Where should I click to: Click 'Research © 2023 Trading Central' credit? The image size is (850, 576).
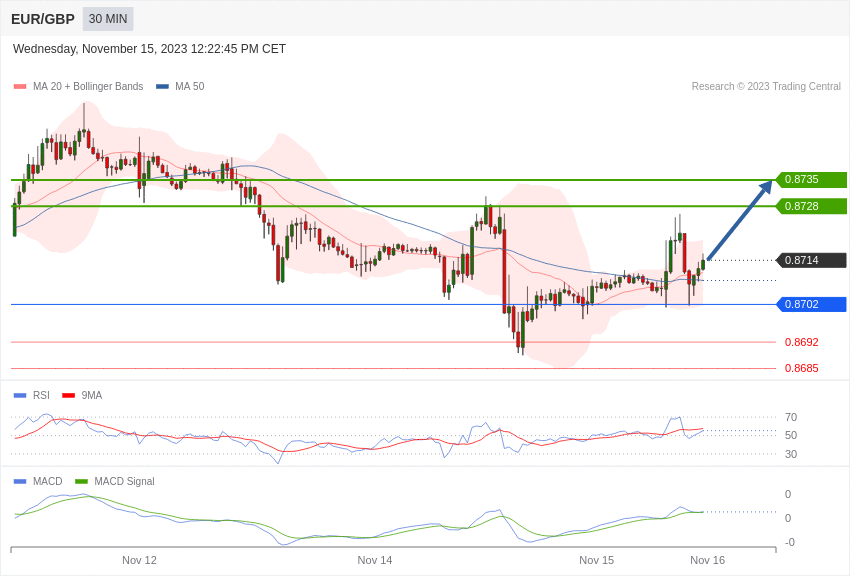point(766,86)
